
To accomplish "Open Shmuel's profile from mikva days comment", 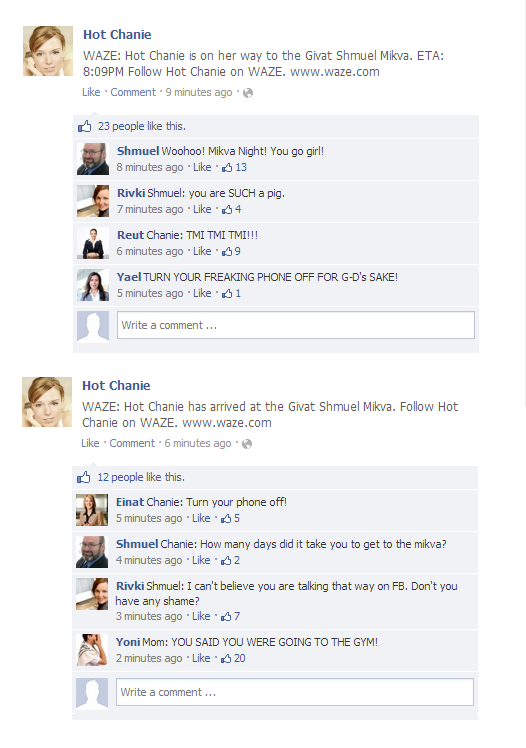I will click(x=137, y=544).
